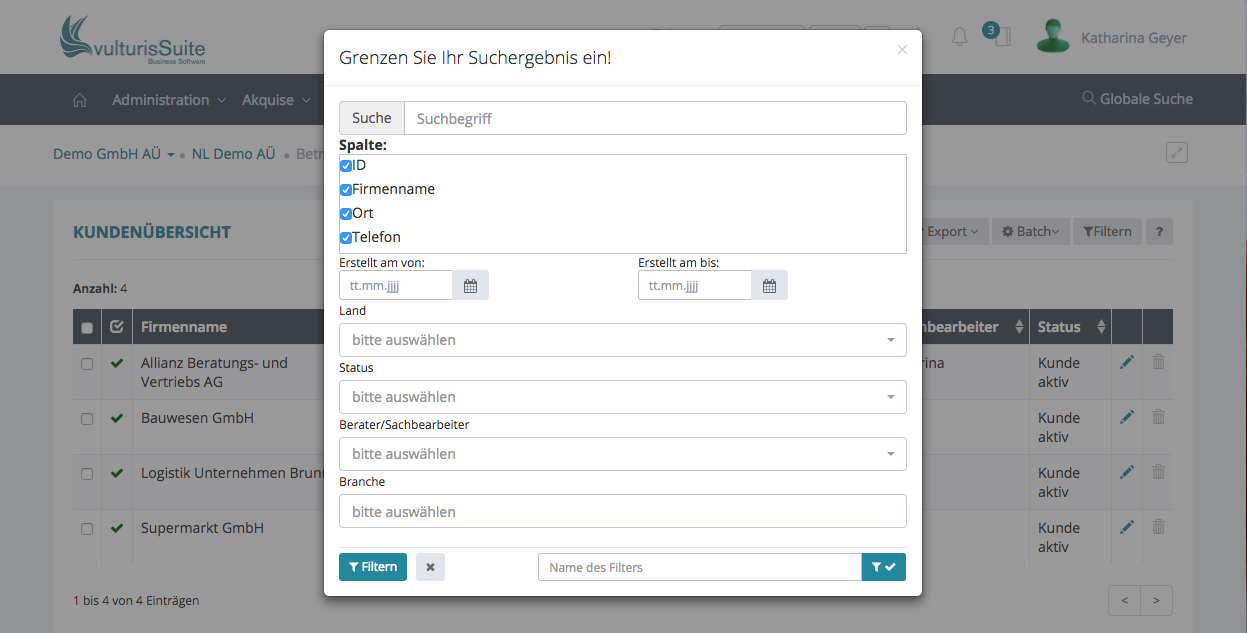
Task: Click the Suchbegriff search field
Action: point(655,118)
